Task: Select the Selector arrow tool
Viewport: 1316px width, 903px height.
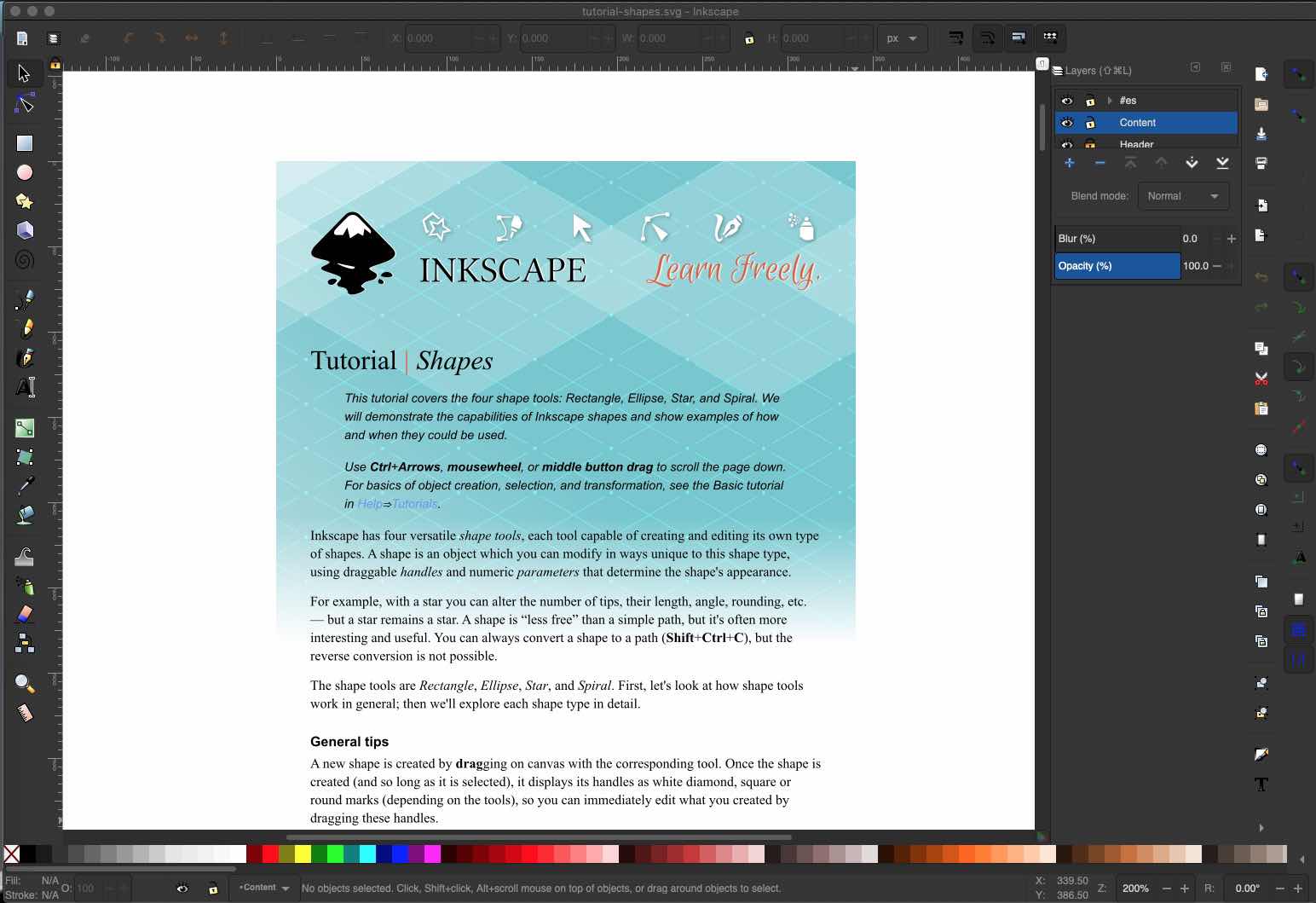Action: tap(24, 73)
